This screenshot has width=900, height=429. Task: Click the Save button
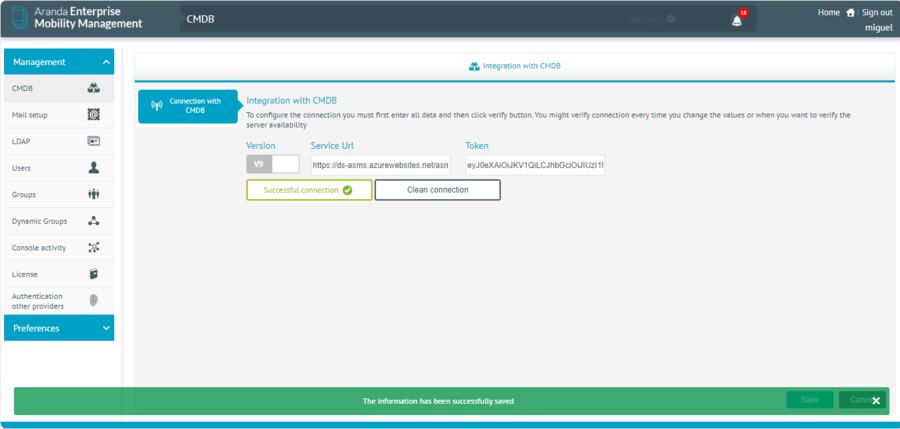click(809, 400)
